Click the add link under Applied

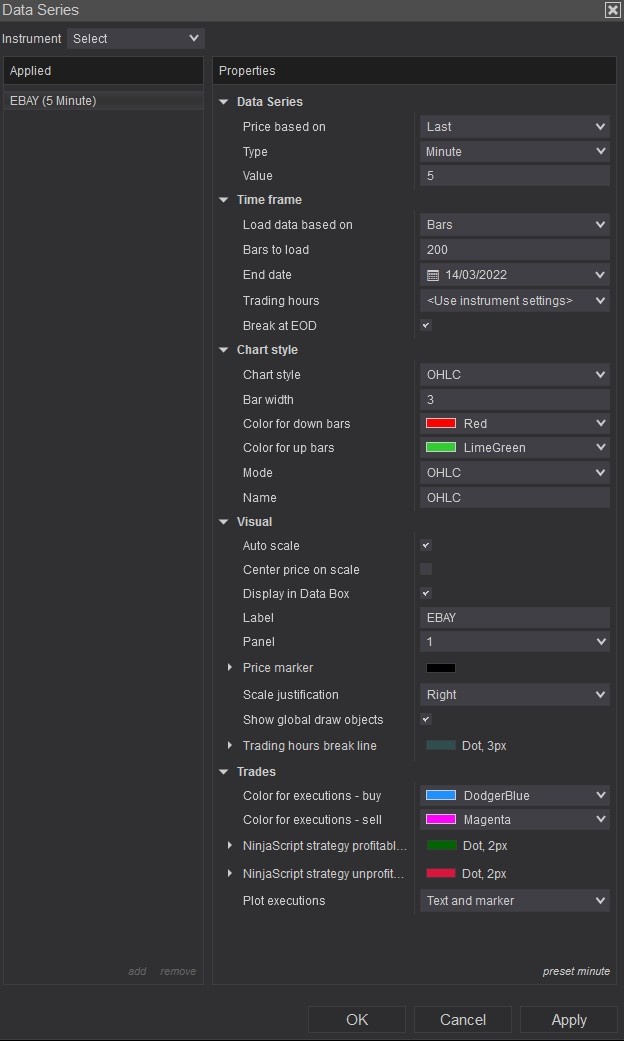click(137, 971)
